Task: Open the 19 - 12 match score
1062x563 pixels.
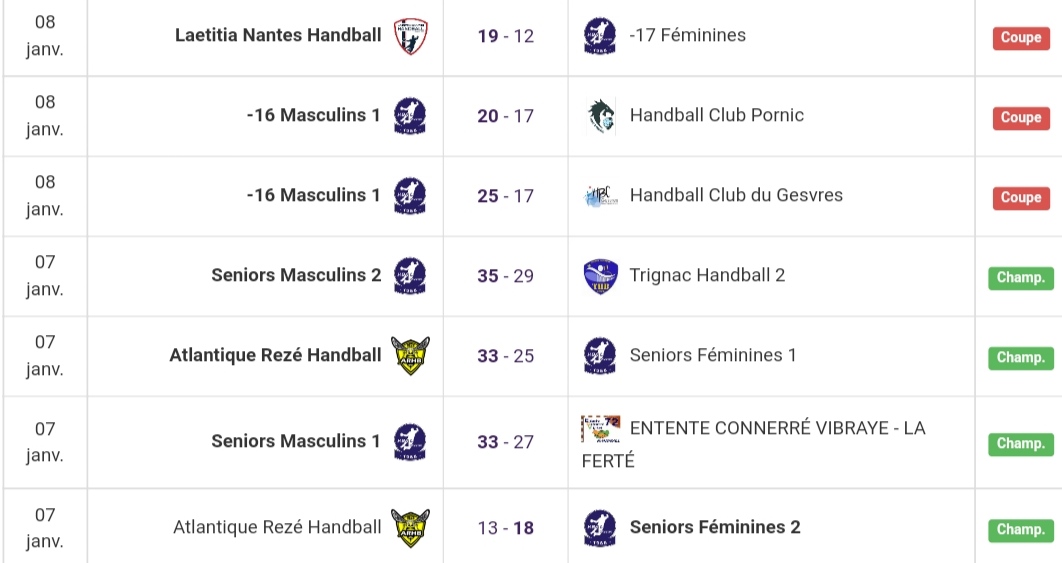Action: tap(506, 37)
